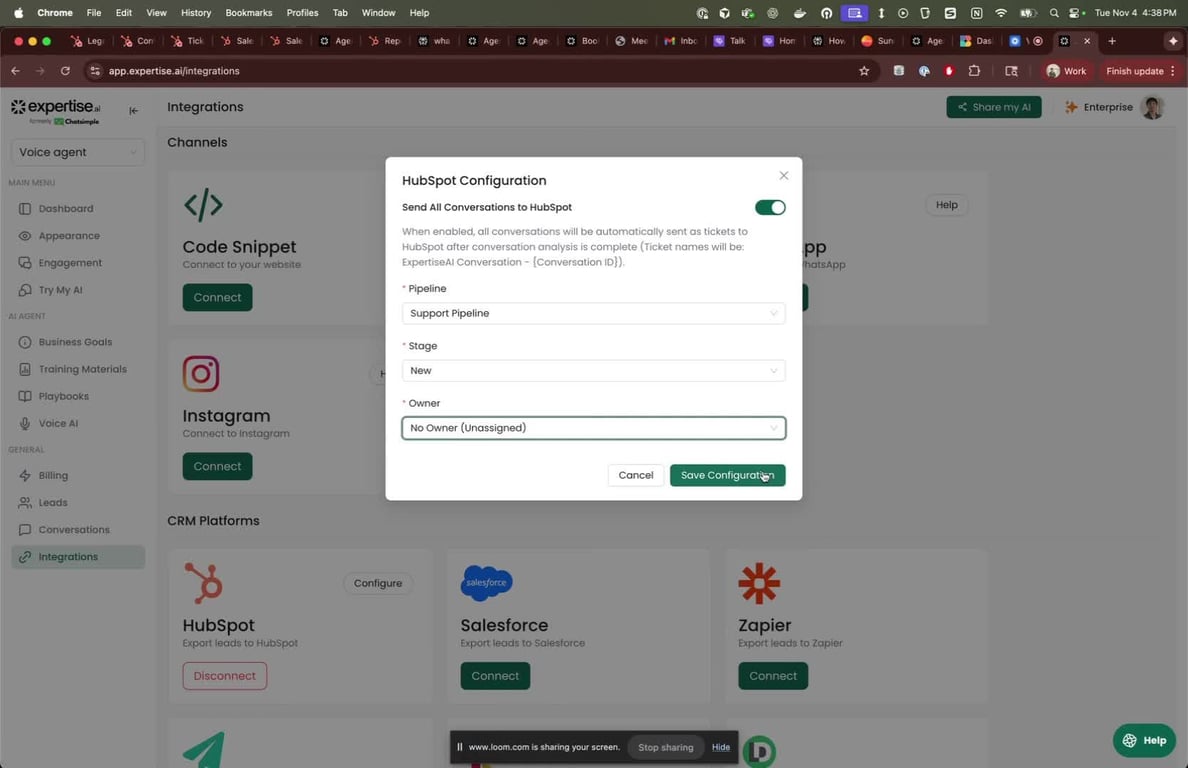The image size is (1188, 768).
Task: Open a new tab with plus icon
Action: coord(1111,41)
